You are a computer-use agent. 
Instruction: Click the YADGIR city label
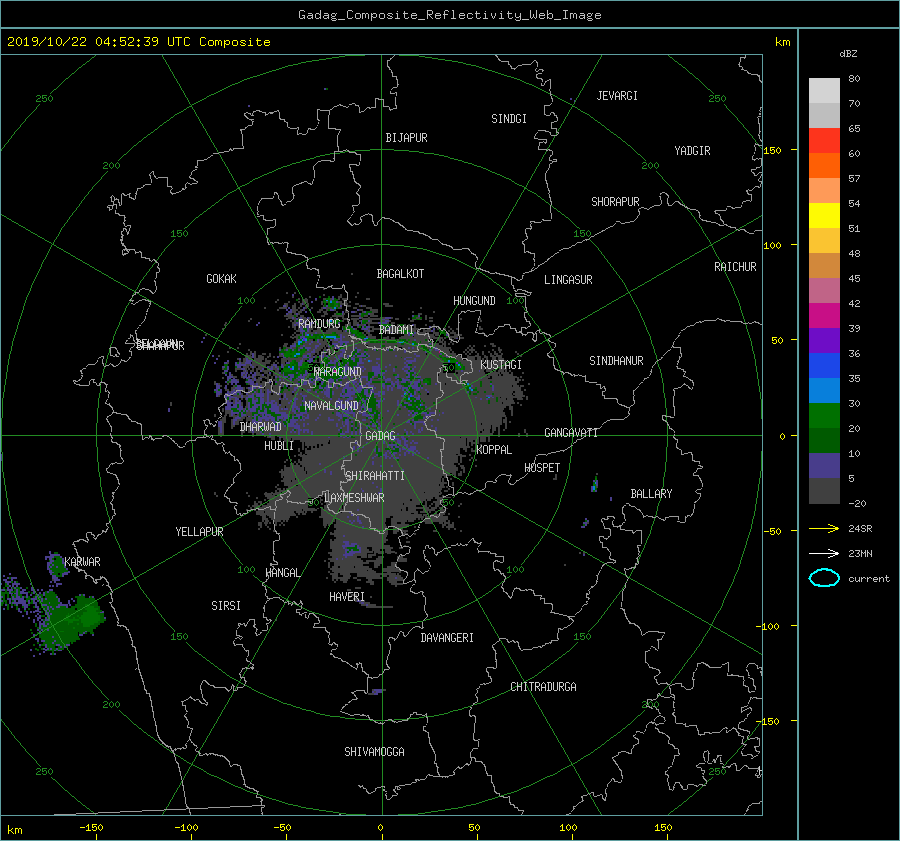point(692,151)
